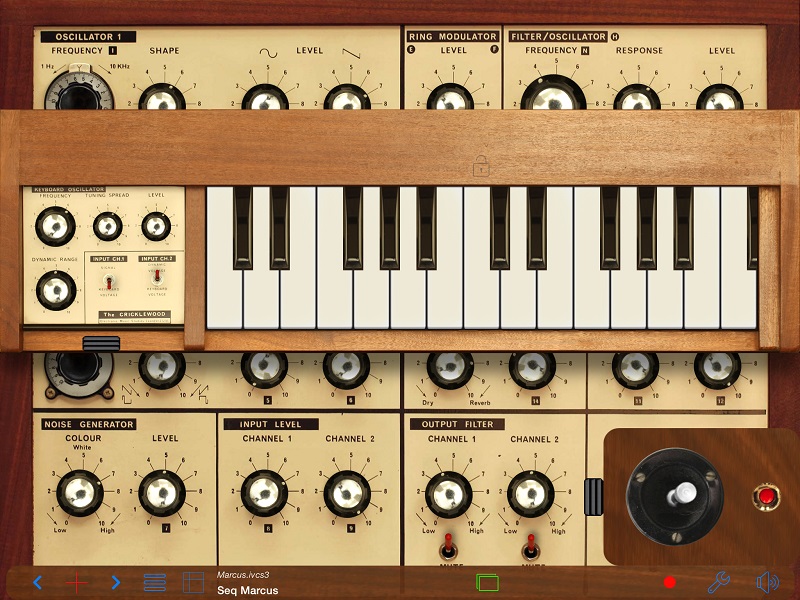Click the Oscillator 1 sawtooth Level knob
This screenshot has height=600, width=800.
(x=347, y=97)
